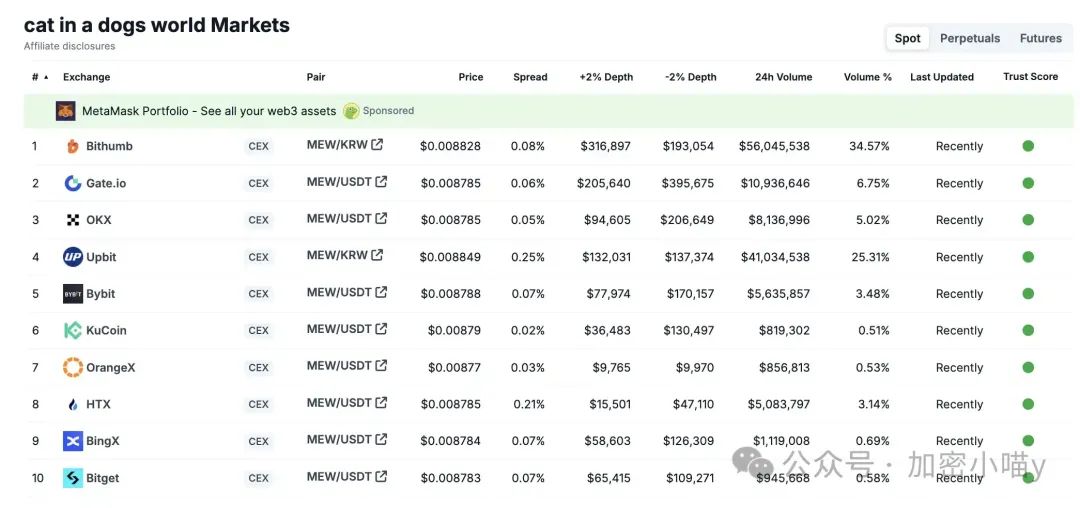Screen dimensions: 1080x508
Task: Open external link icon for Bithumb MEW/KRW
Action: [x=377, y=145]
